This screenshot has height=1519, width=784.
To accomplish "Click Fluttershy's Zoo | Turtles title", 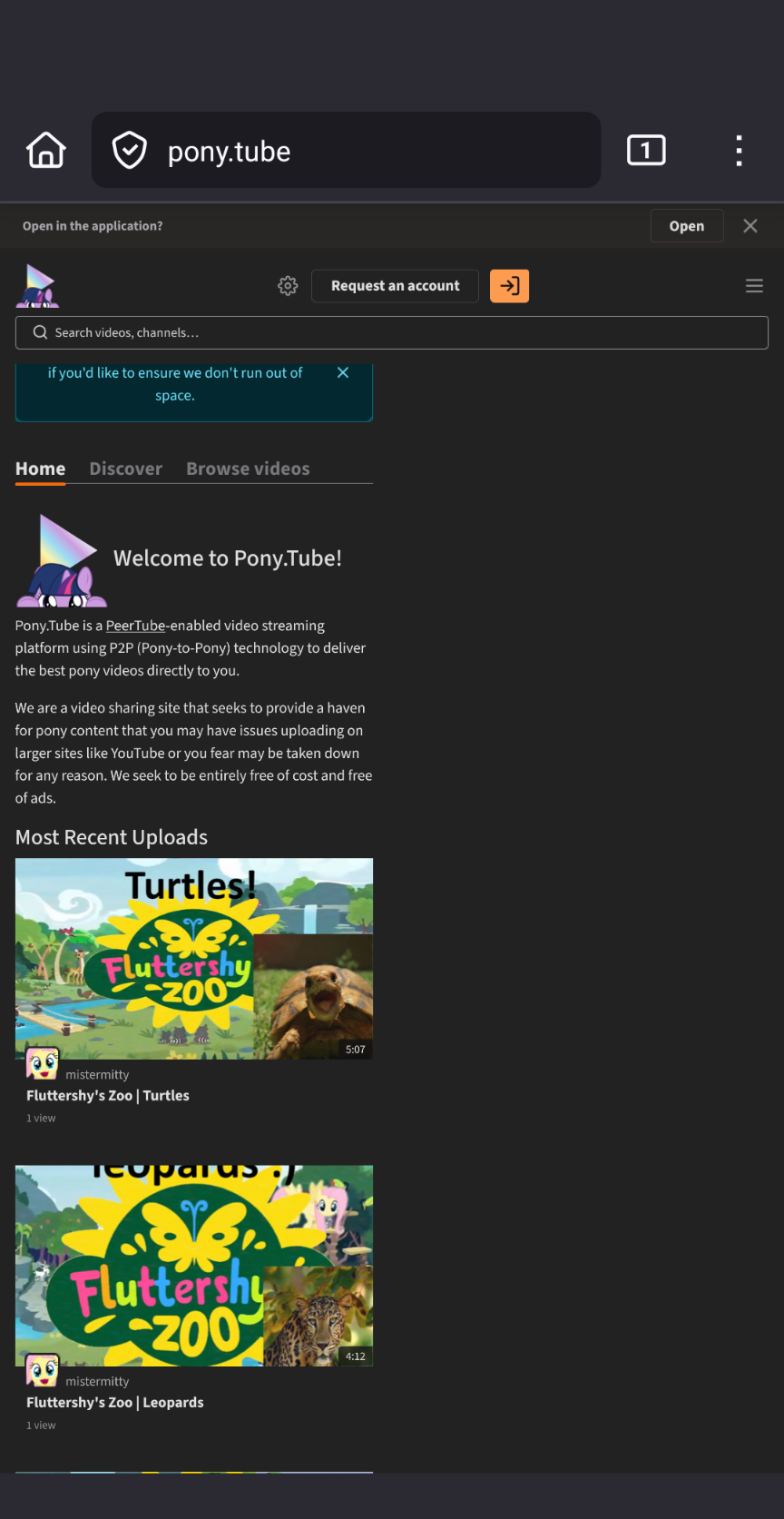I will 108,1096.
